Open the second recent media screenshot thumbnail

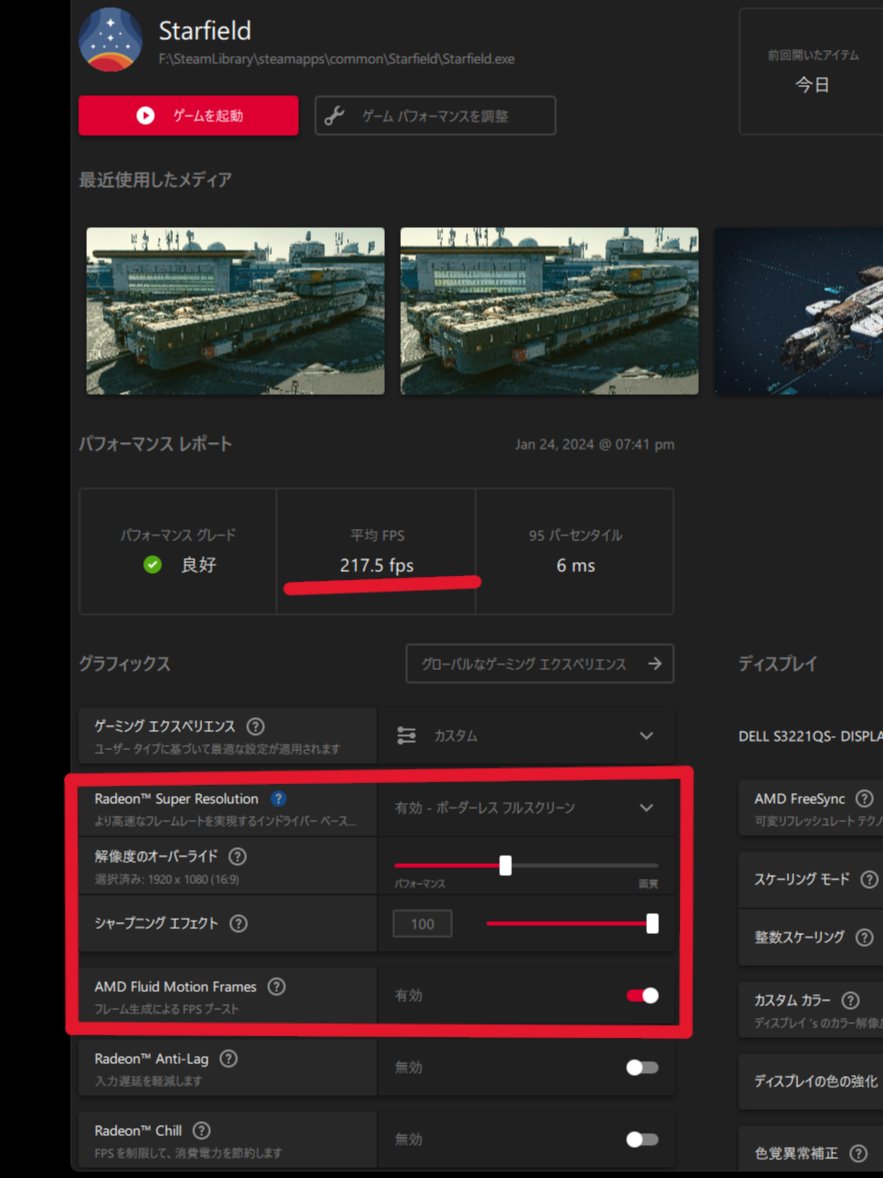coord(549,311)
